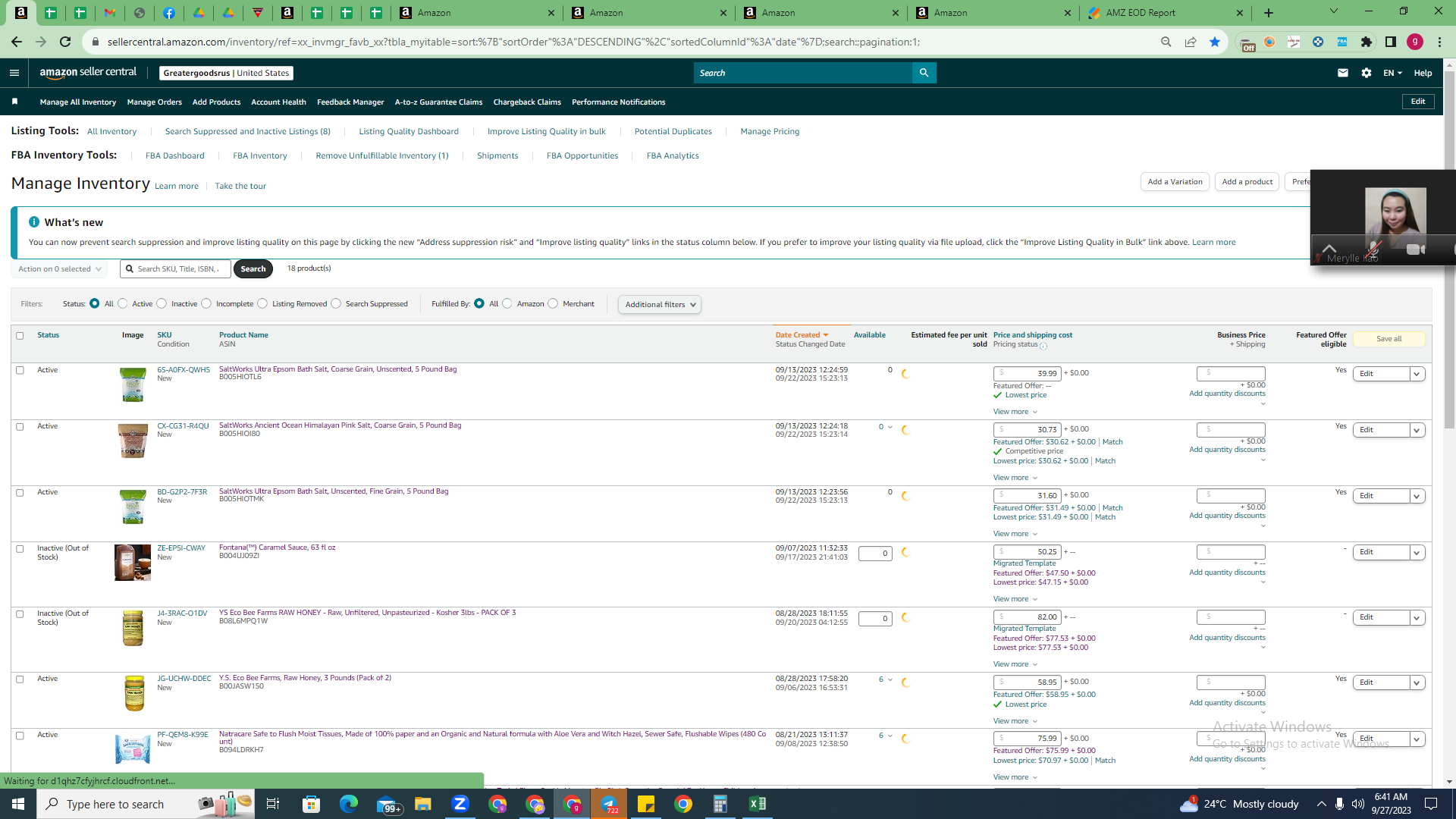Tick checkbox for SKU 6S-AOFX-QWH5 row
This screenshot has height=819, width=1456.
[x=20, y=370]
